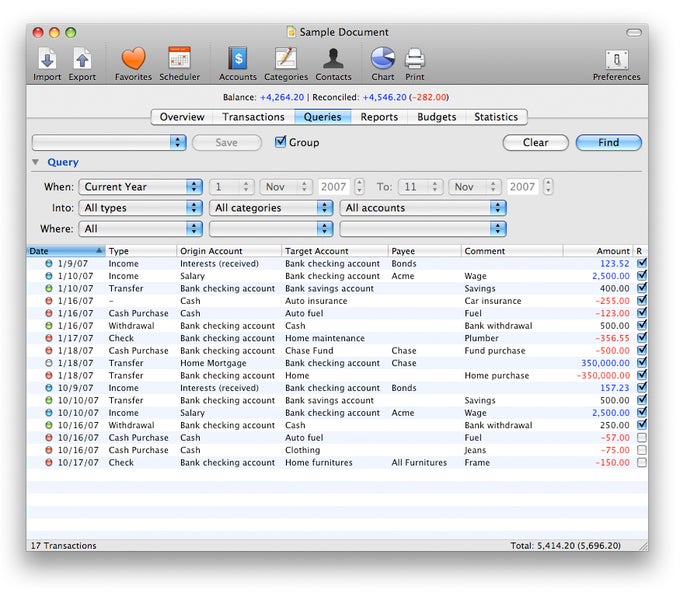Toggle reconciled checkbox for 10/17/07 Check row
The width and height of the screenshot is (680, 593).
pos(641,463)
